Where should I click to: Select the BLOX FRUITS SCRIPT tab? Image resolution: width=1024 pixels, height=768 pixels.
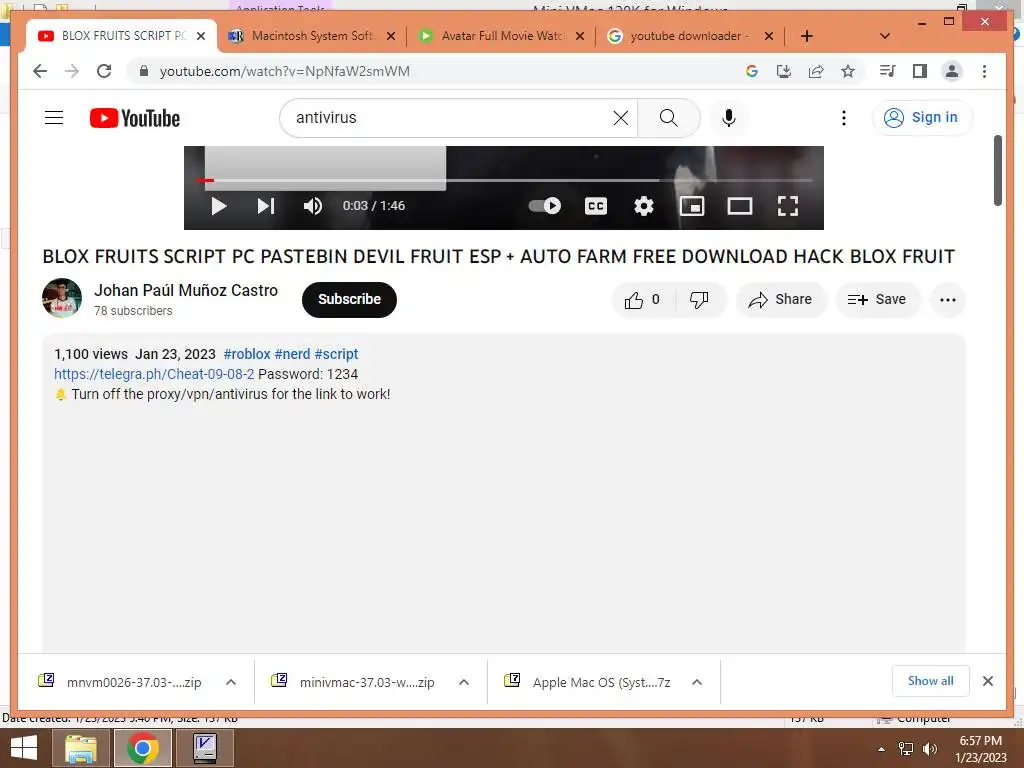(x=123, y=36)
